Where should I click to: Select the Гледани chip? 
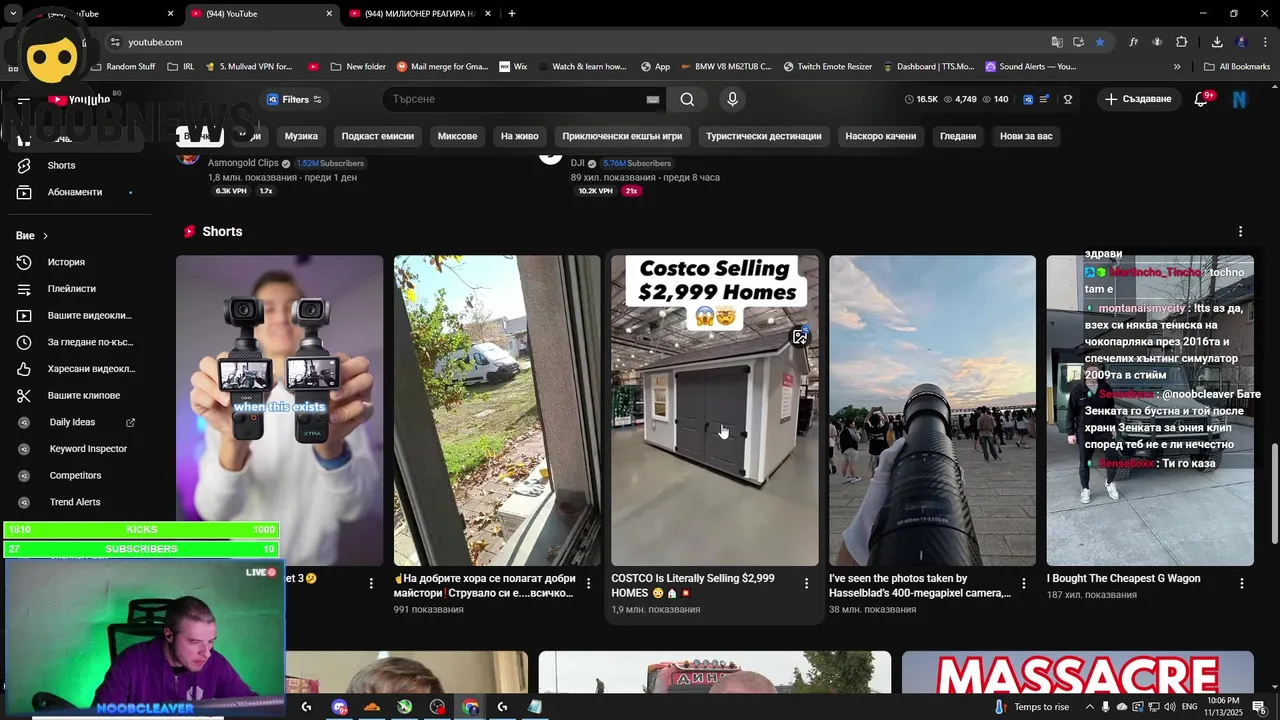958,136
